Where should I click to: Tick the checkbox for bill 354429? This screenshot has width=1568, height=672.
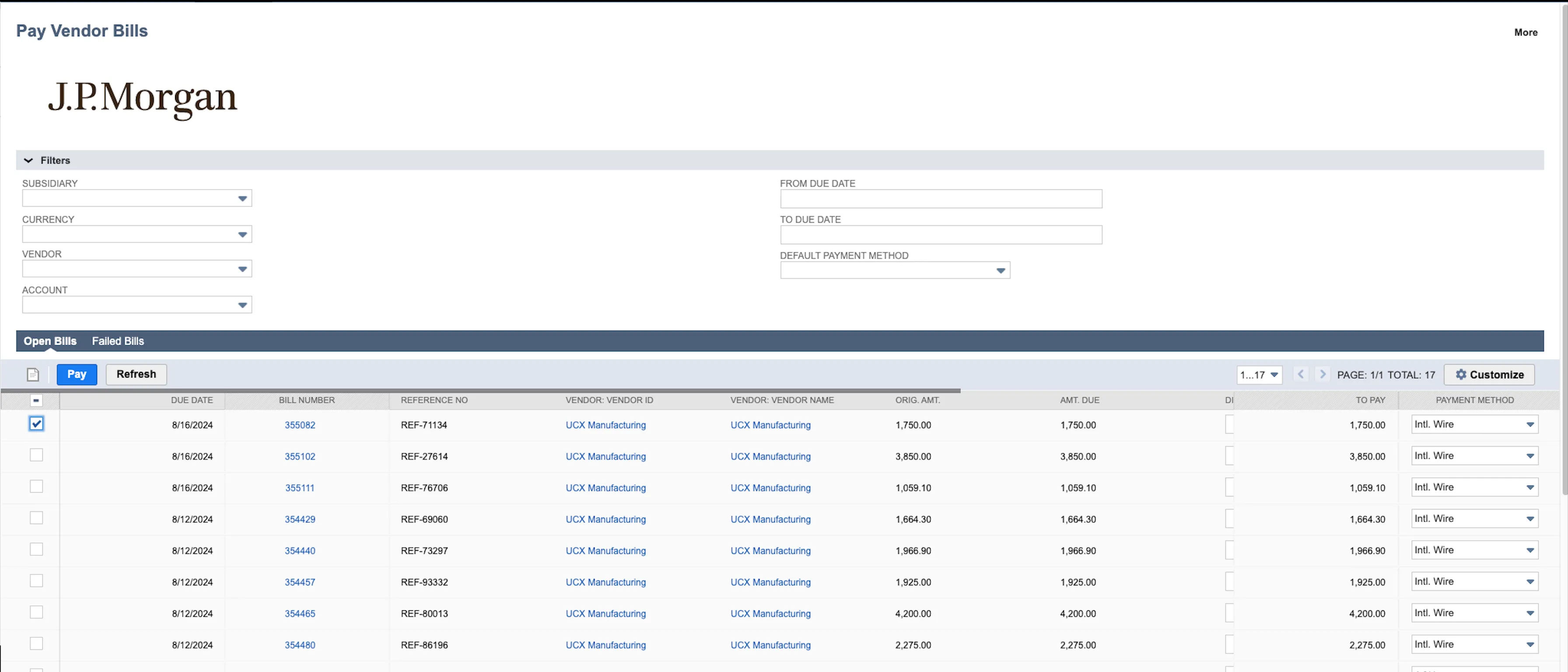[36, 518]
